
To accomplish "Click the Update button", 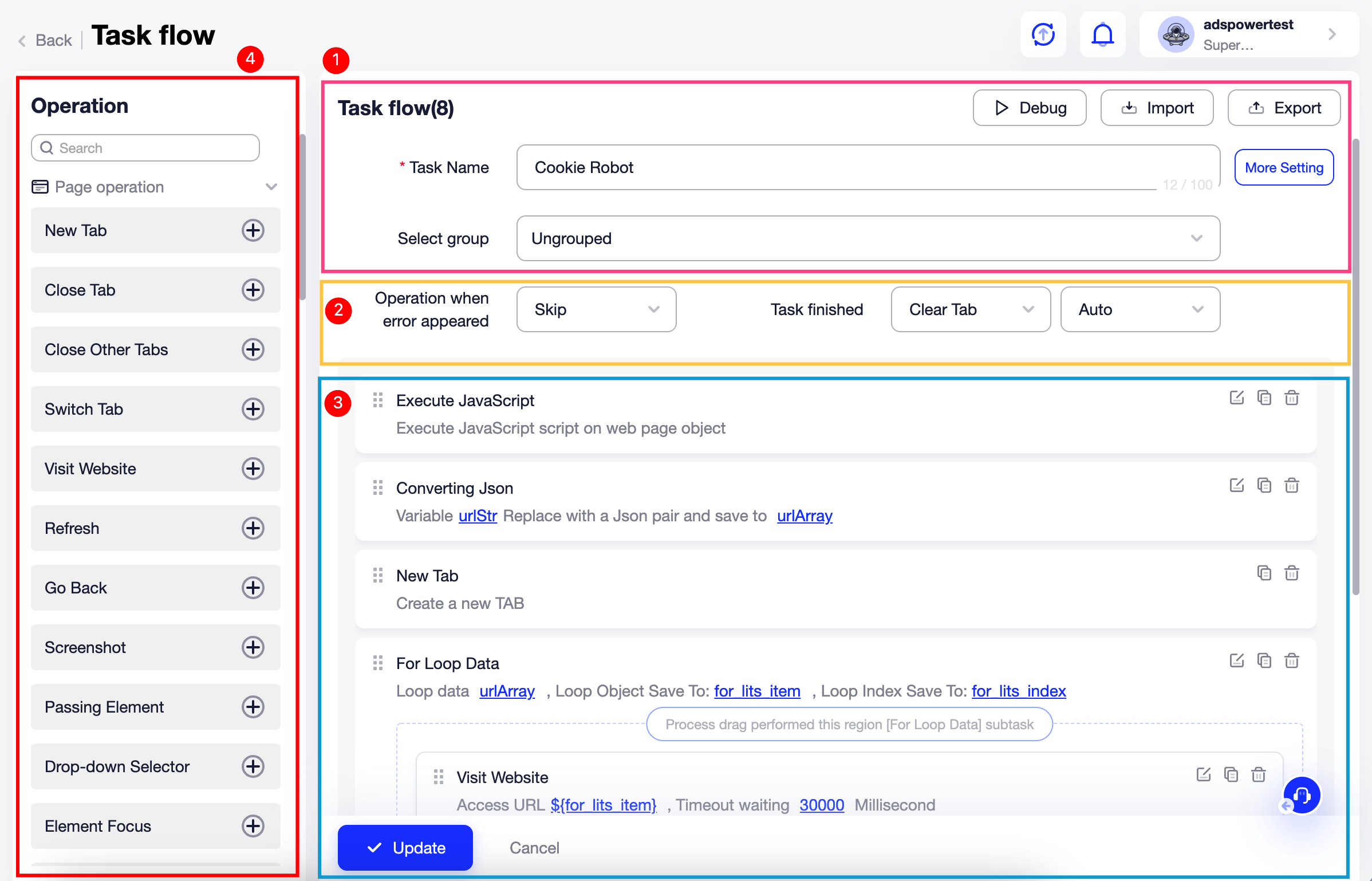I will click(x=405, y=848).
